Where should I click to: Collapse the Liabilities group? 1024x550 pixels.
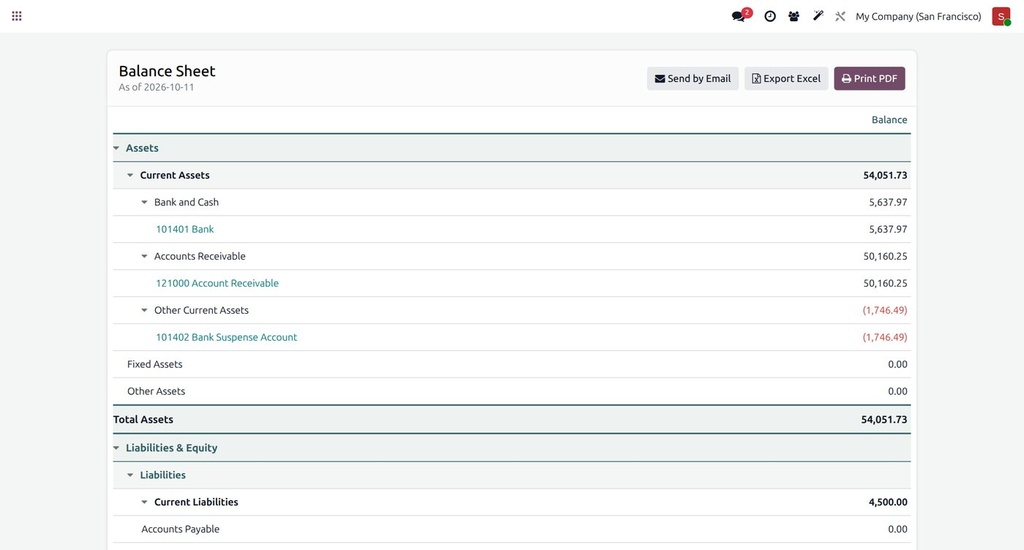tap(130, 475)
